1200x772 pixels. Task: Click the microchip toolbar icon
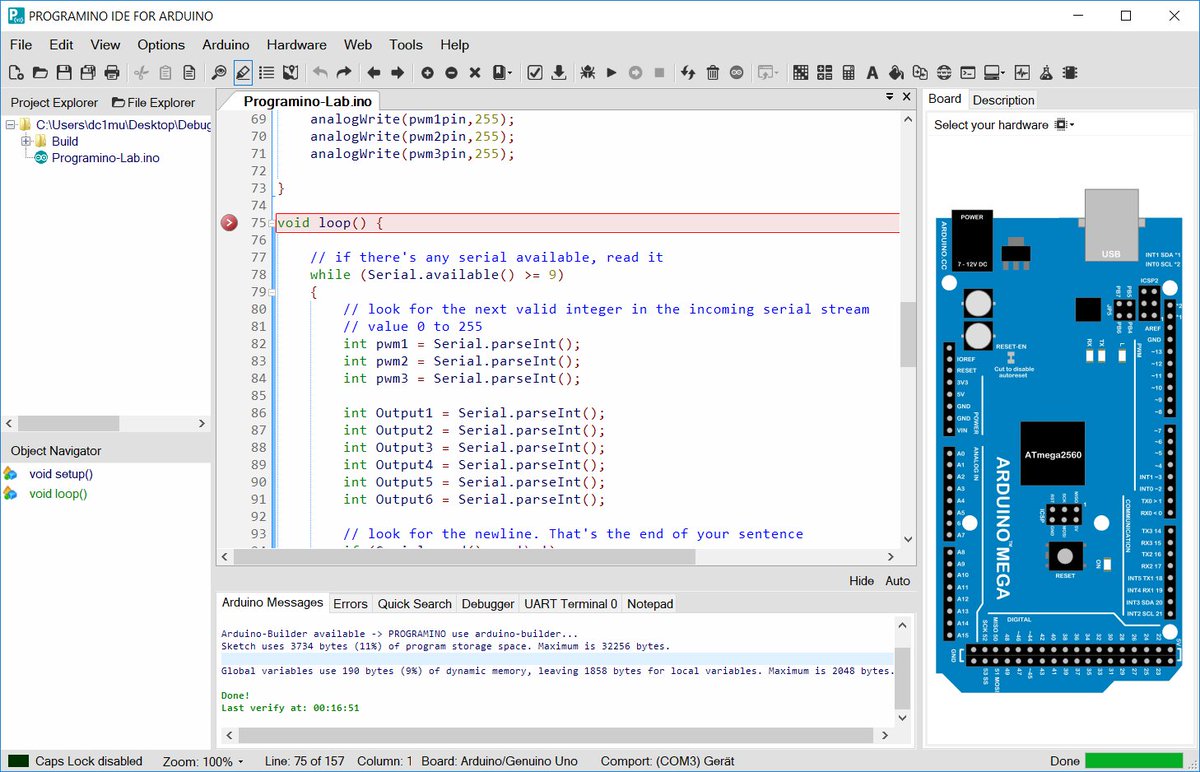(x=1070, y=72)
